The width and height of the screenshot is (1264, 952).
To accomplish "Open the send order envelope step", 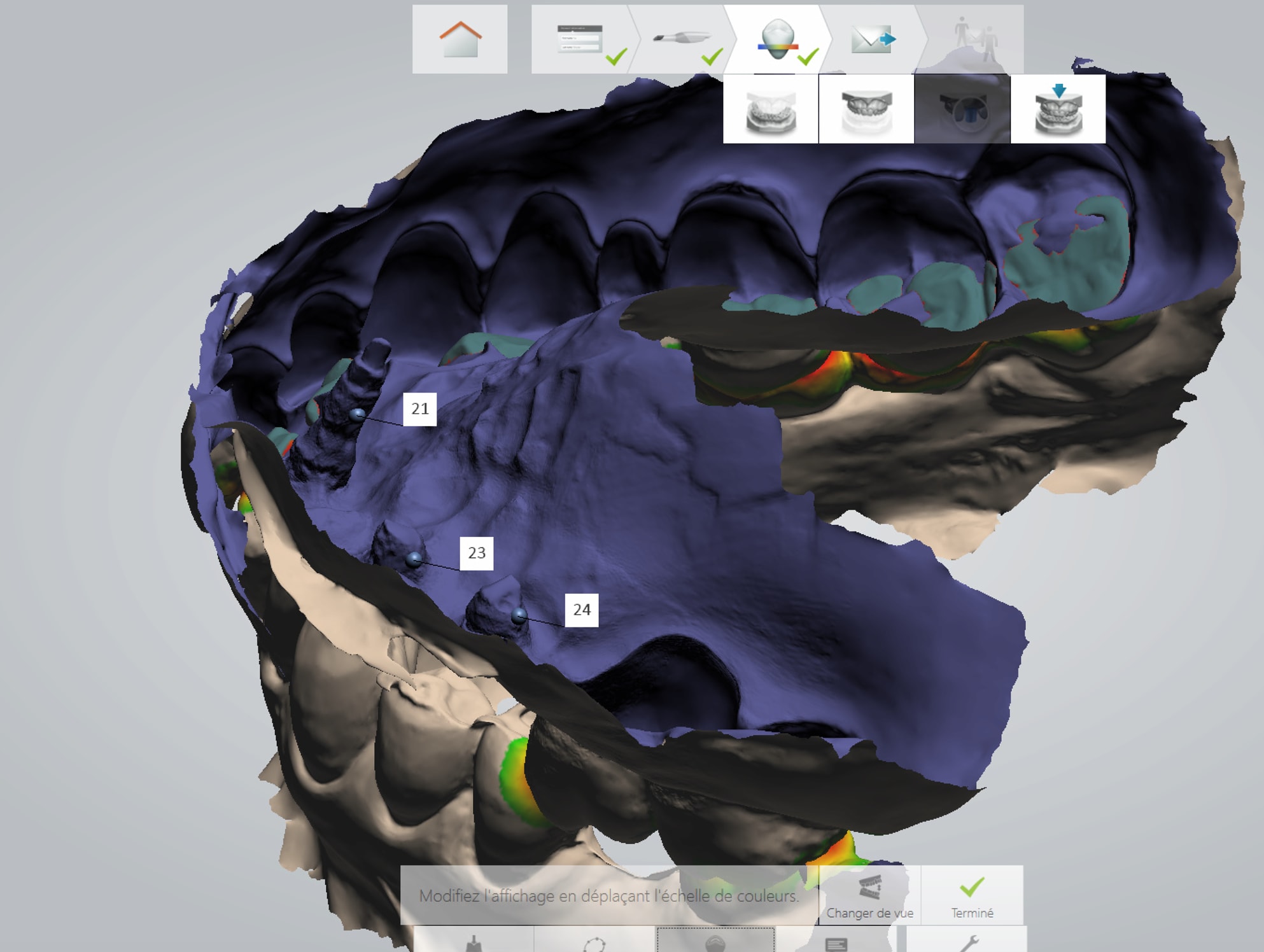I will click(873, 39).
